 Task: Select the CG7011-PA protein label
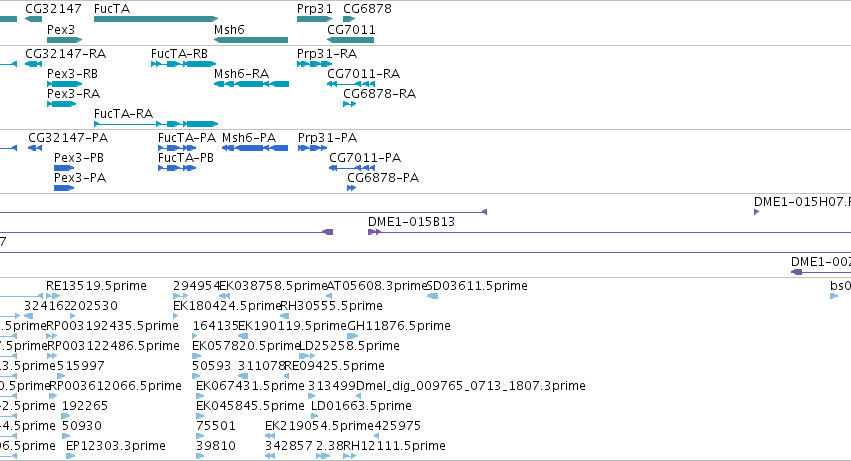click(x=365, y=157)
